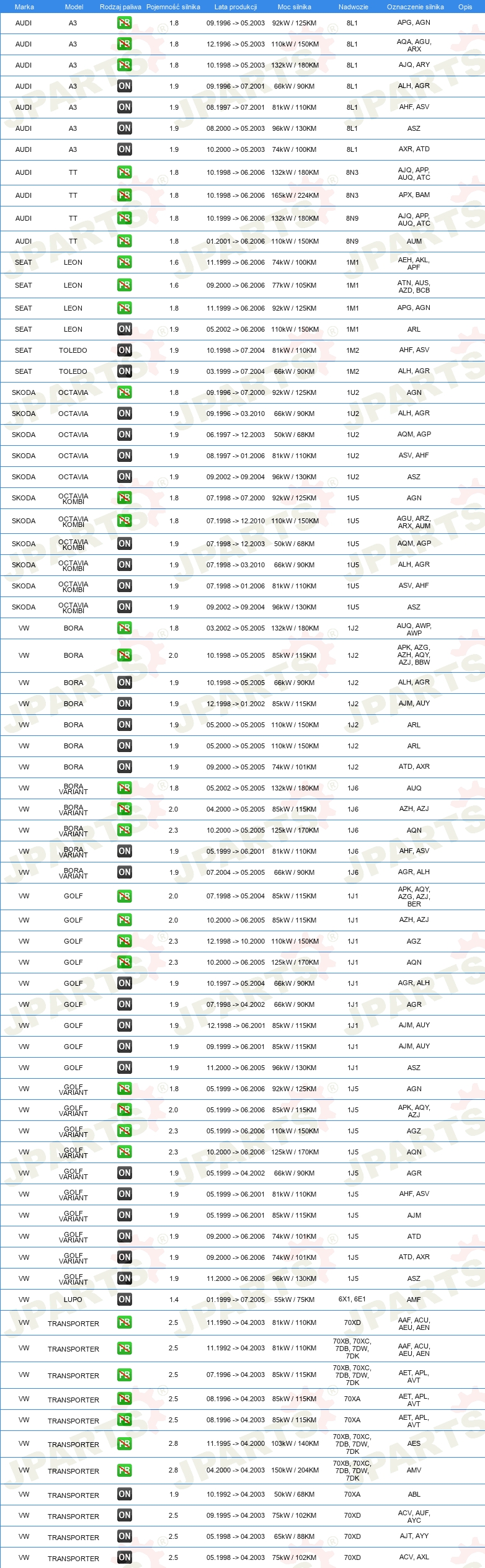This screenshot has height=1568, width=485.
Task: Click production years '07.2004 -> 05.2005'
Action: 236,872
